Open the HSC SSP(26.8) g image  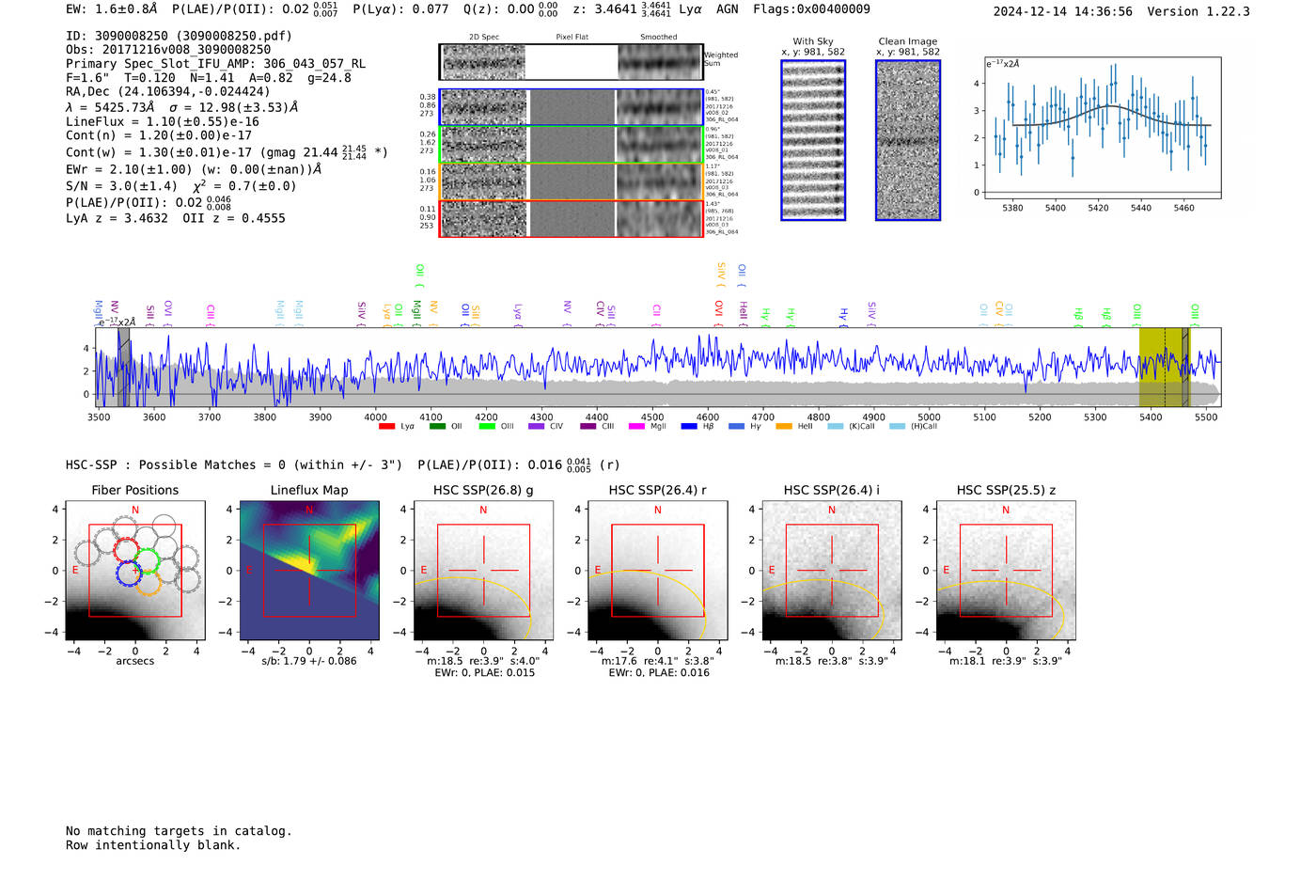pyautogui.click(x=483, y=571)
